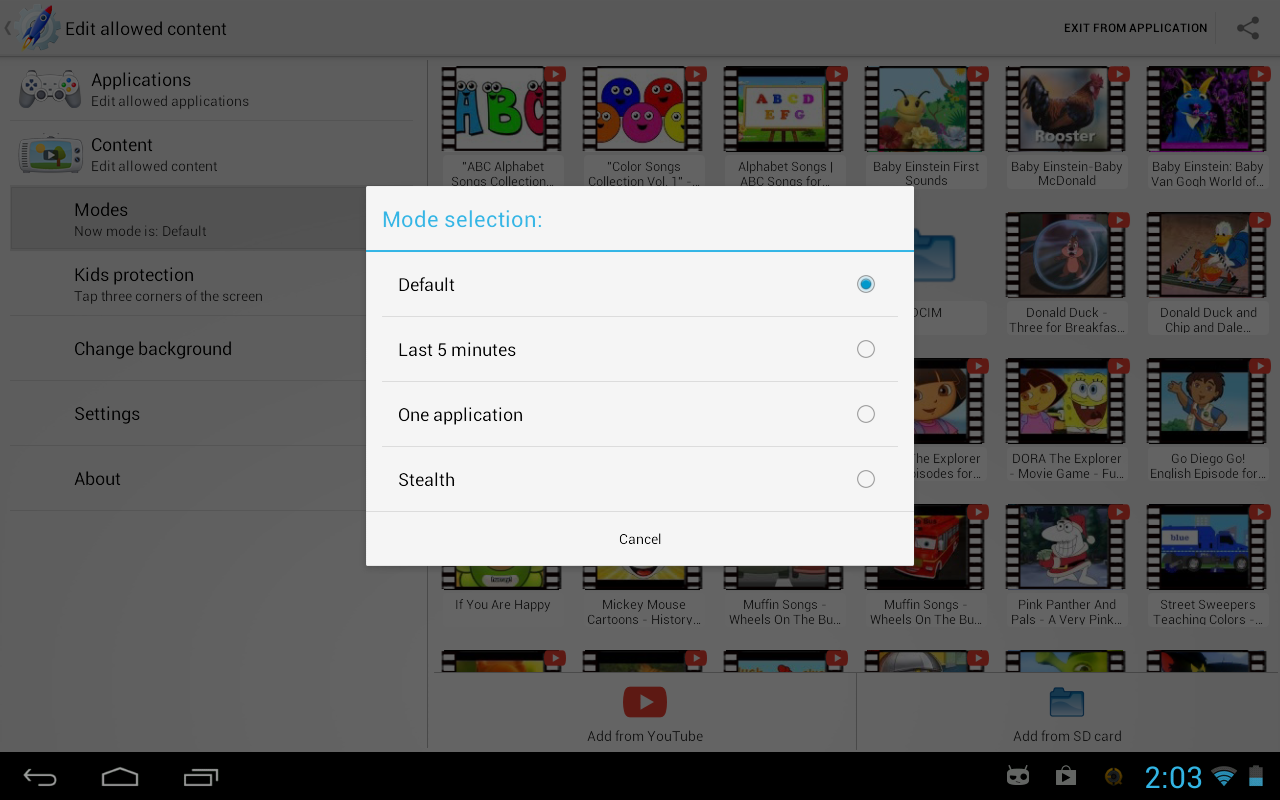Click the rocket app logo icon

point(35,27)
